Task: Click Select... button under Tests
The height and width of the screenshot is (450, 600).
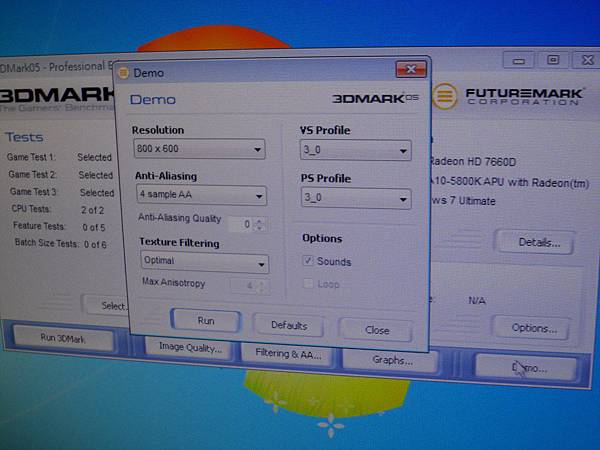Action: 105,306
